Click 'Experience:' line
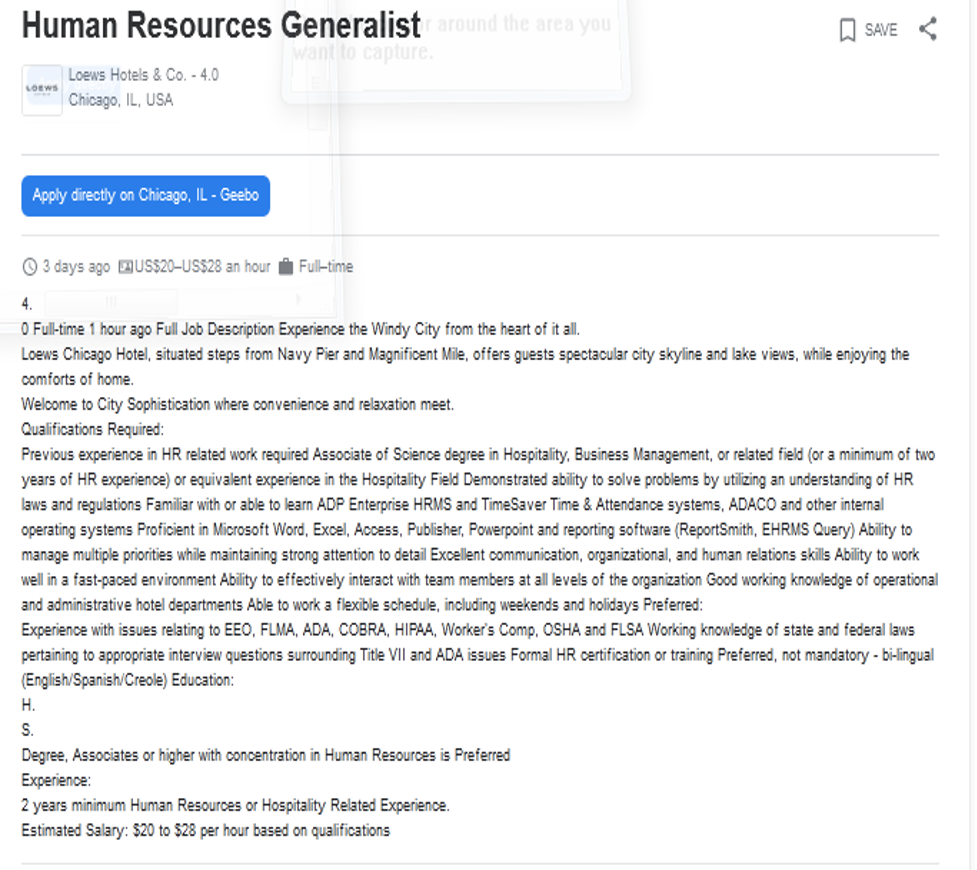 56,780
